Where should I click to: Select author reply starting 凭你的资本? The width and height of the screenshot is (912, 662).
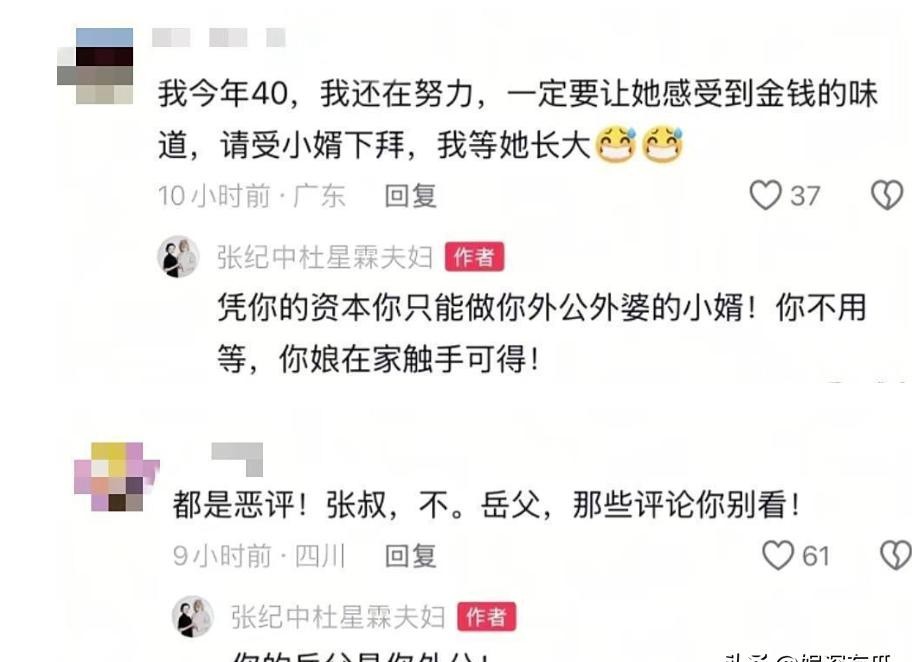[x=542, y=333]
